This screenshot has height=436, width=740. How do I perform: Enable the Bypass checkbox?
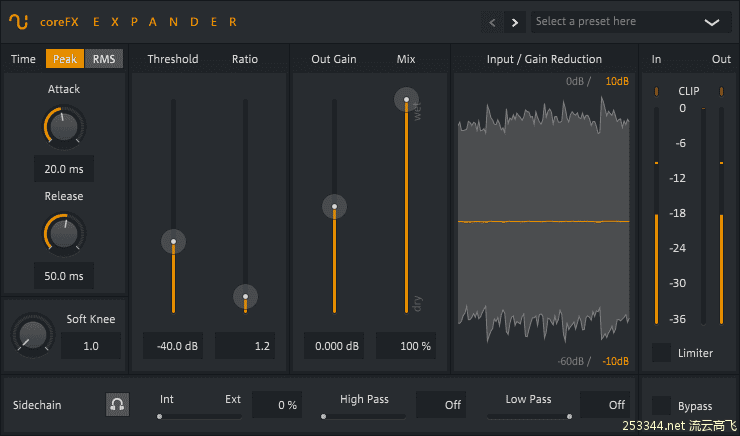[661, 405]
